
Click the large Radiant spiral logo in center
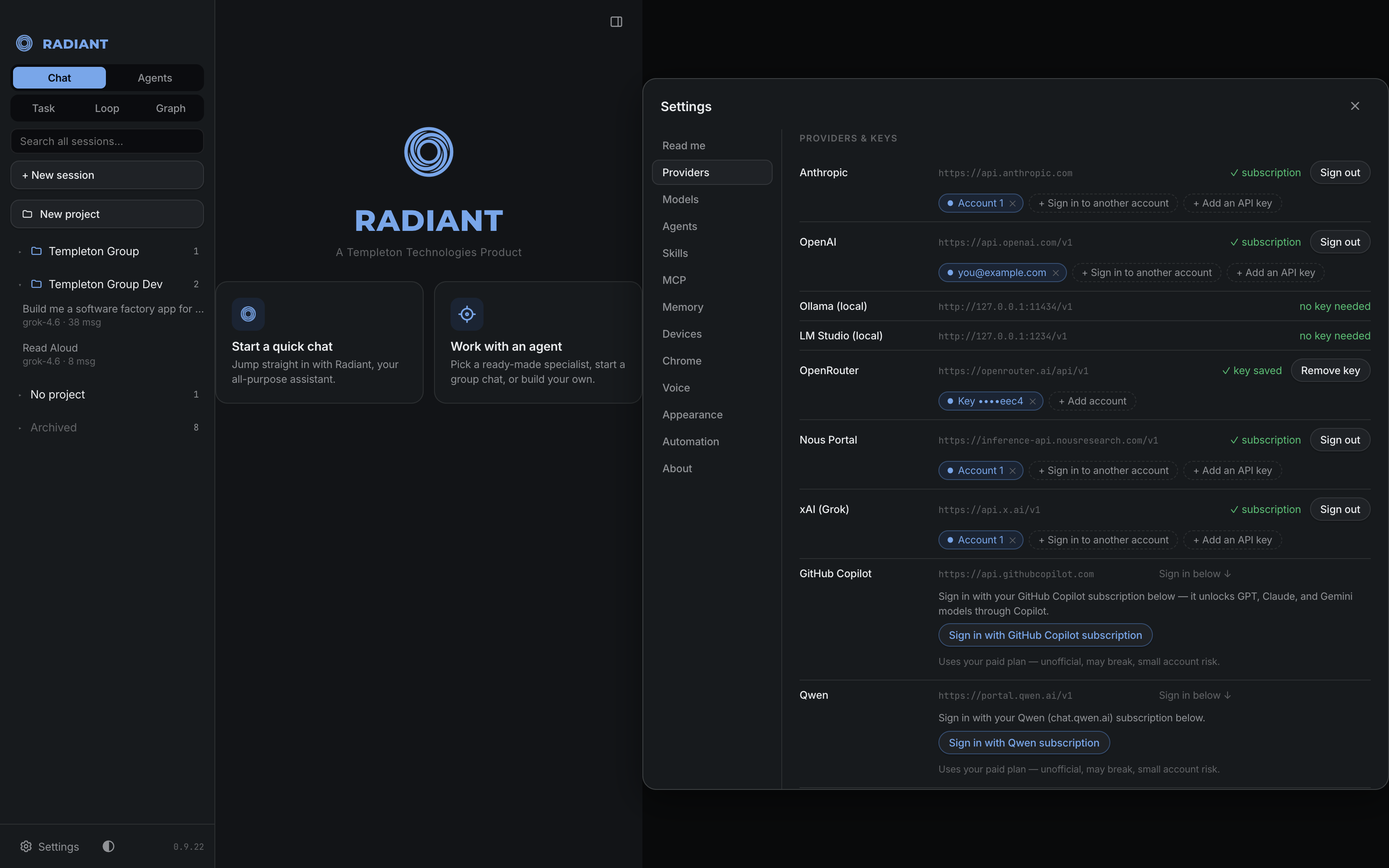[x=429, y=152]
